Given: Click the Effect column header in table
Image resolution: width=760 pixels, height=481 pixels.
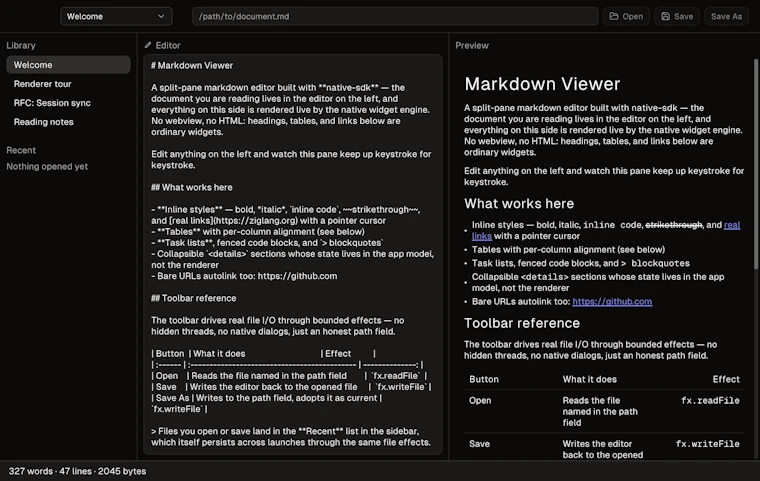Looking at the screenshot, I should [726, 379].
